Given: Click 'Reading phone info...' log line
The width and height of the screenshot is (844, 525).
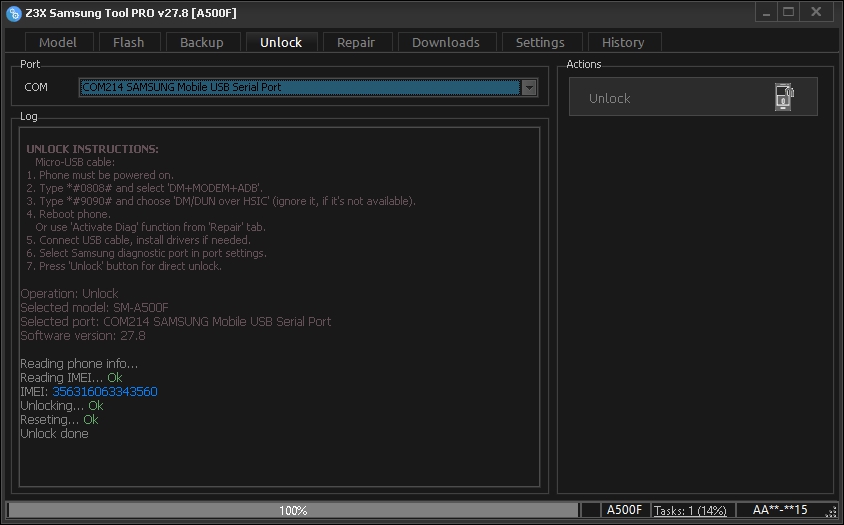Looking at the screenshot, I should [79, 363].
